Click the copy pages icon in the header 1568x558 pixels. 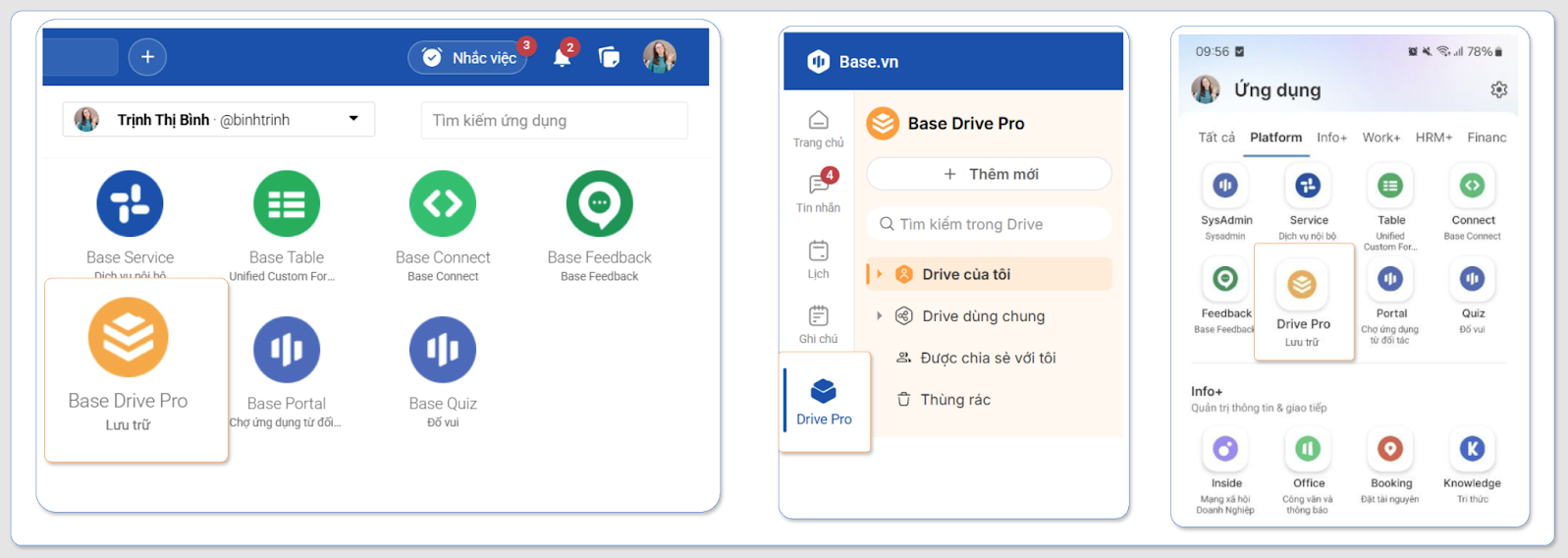(x=610, y=57)
